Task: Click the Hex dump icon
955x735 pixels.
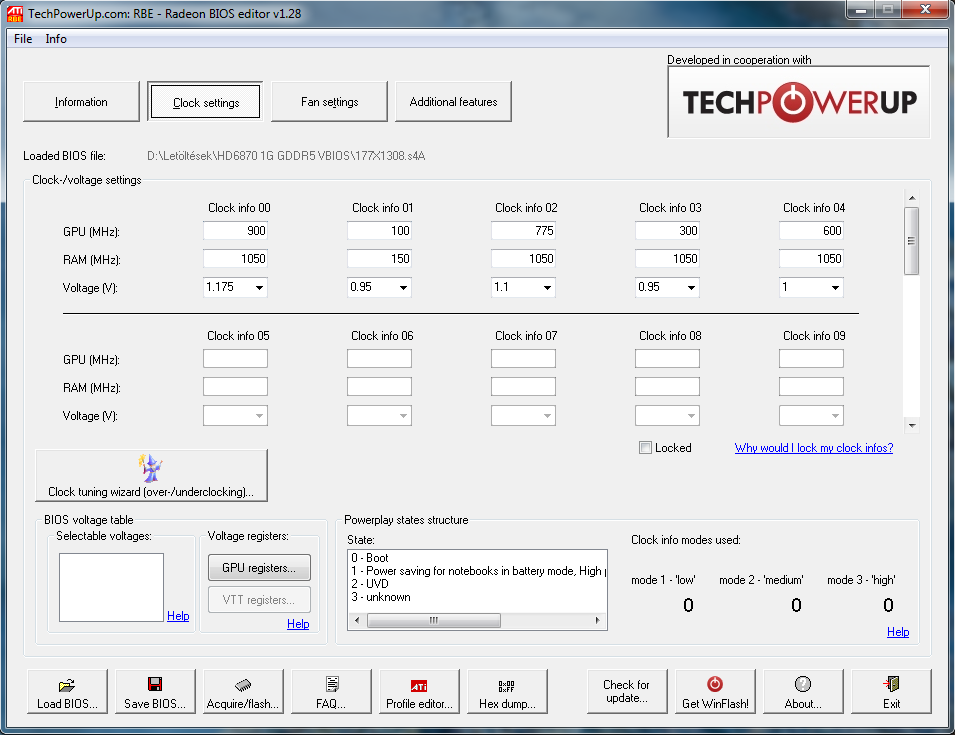Action: click(x=507, y=686)
